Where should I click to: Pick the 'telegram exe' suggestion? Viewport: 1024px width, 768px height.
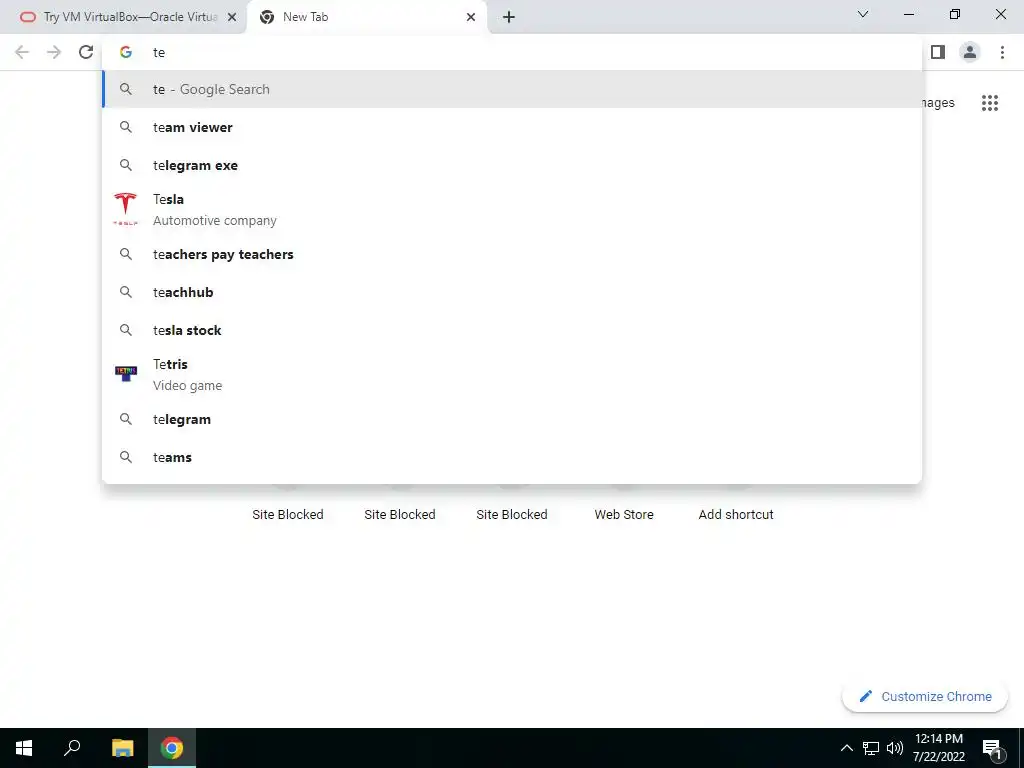pyautogui.click(x=512, y=165)
